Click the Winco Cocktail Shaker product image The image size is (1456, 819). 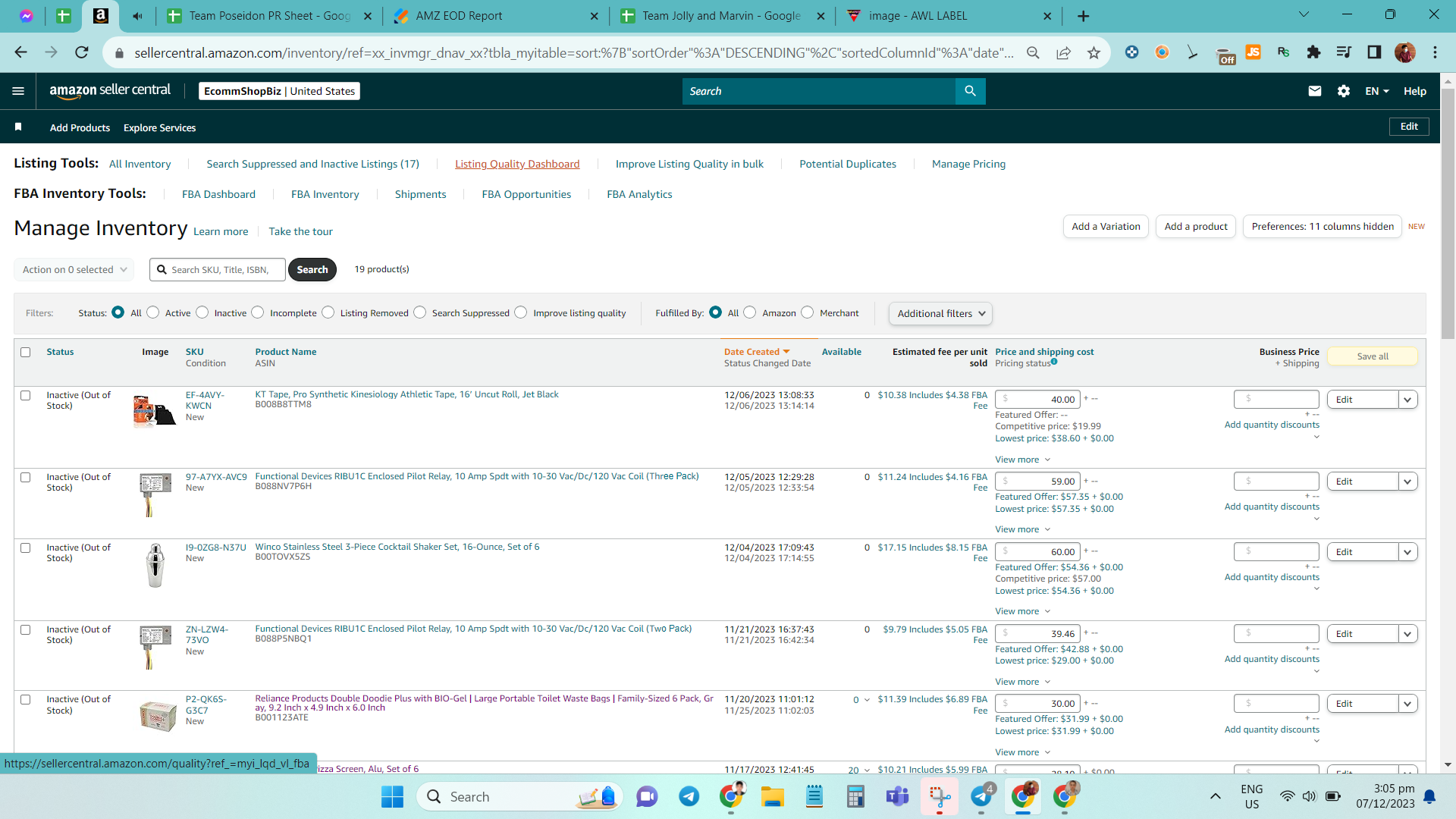pyautogui.click(x=155, y=566)
